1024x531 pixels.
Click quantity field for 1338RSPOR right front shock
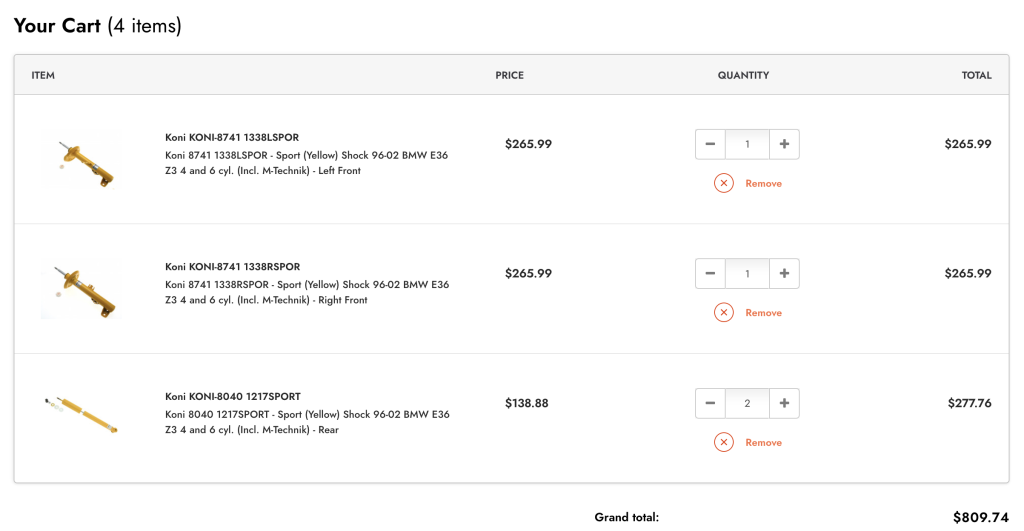click(x=747, y=273)
